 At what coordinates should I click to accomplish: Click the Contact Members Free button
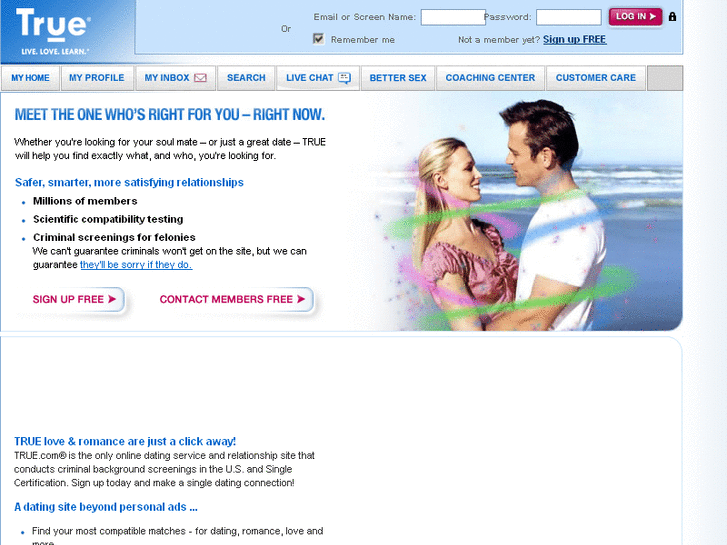[x=233, y=299]
